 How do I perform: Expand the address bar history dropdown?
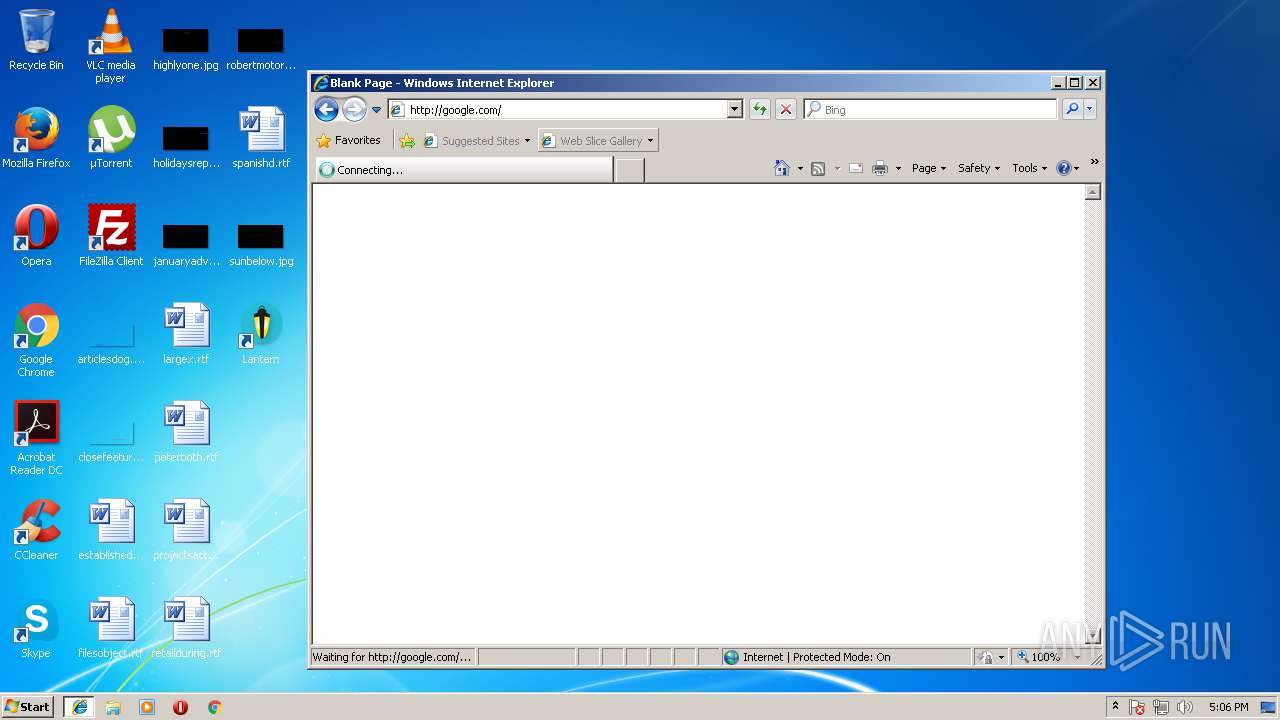735,110
